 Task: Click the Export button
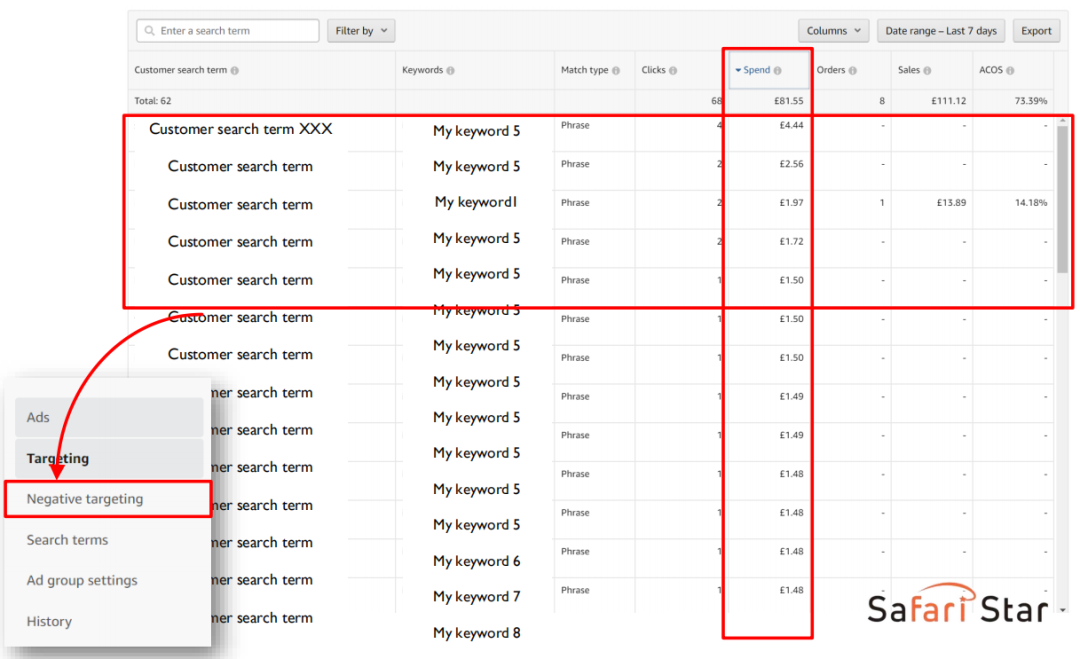pyautogui.click(x=1036, y=31)
